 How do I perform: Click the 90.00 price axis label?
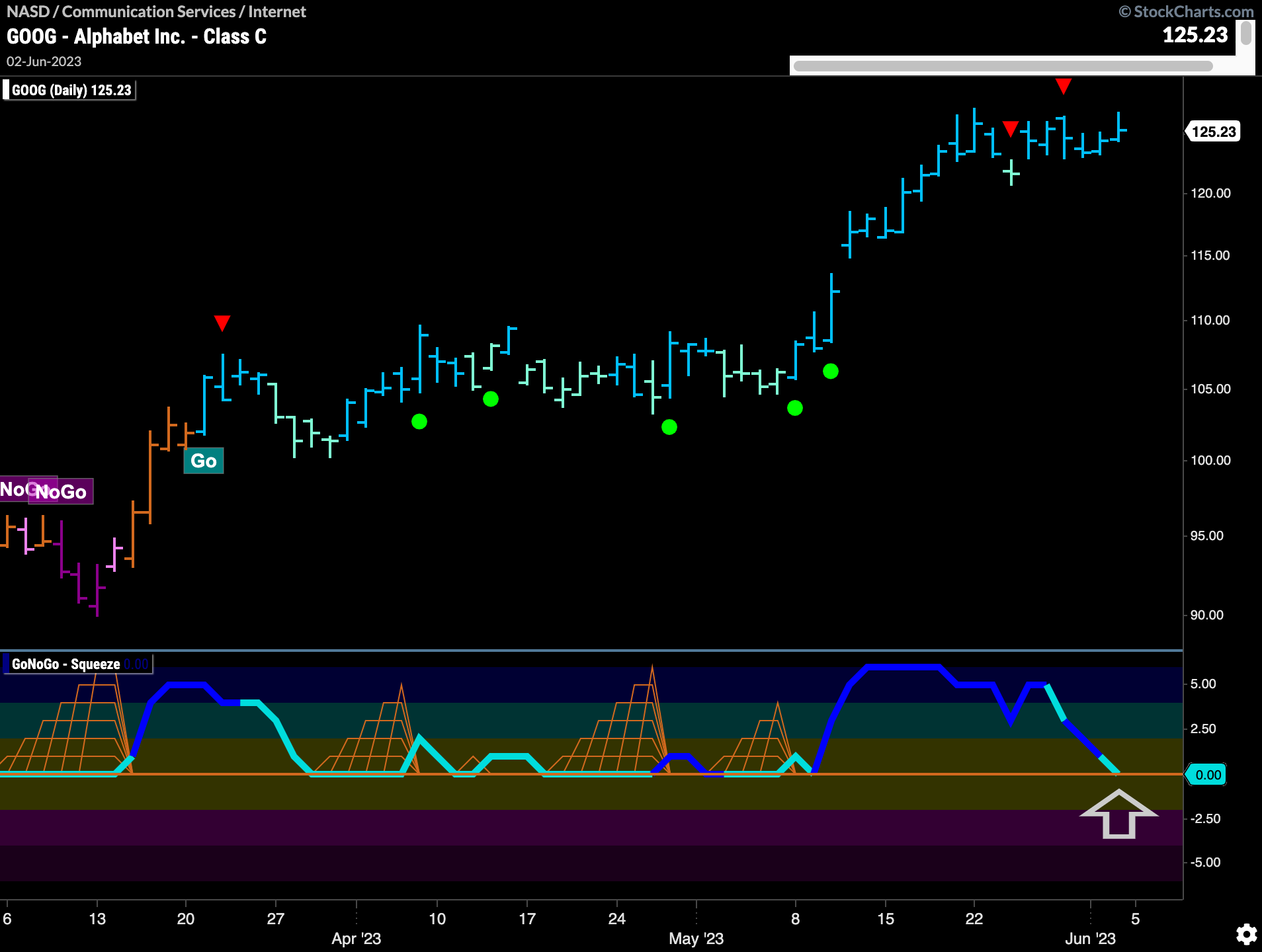pos(1207,615)
